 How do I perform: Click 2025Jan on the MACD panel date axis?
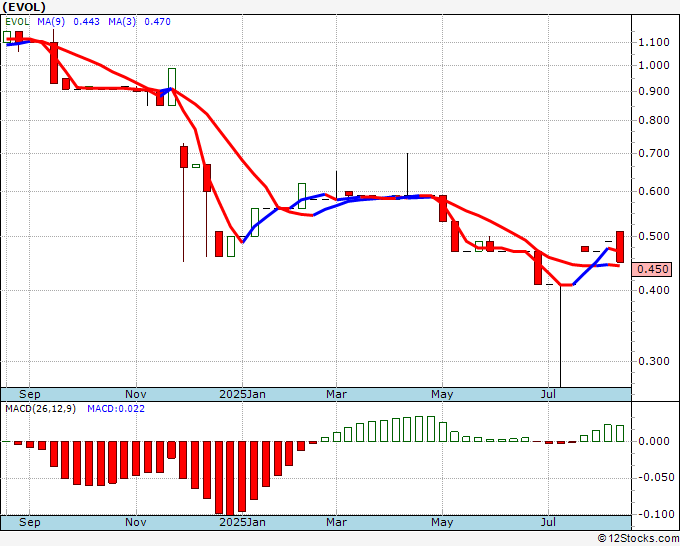pos(242,522)
